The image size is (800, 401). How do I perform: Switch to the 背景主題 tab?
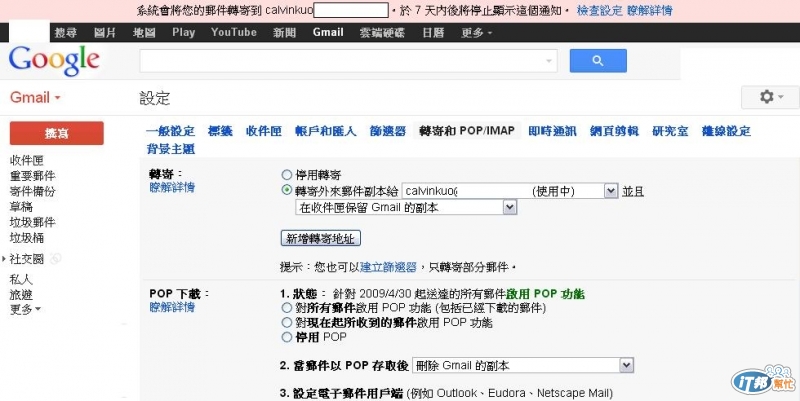(x=170, y=149)
